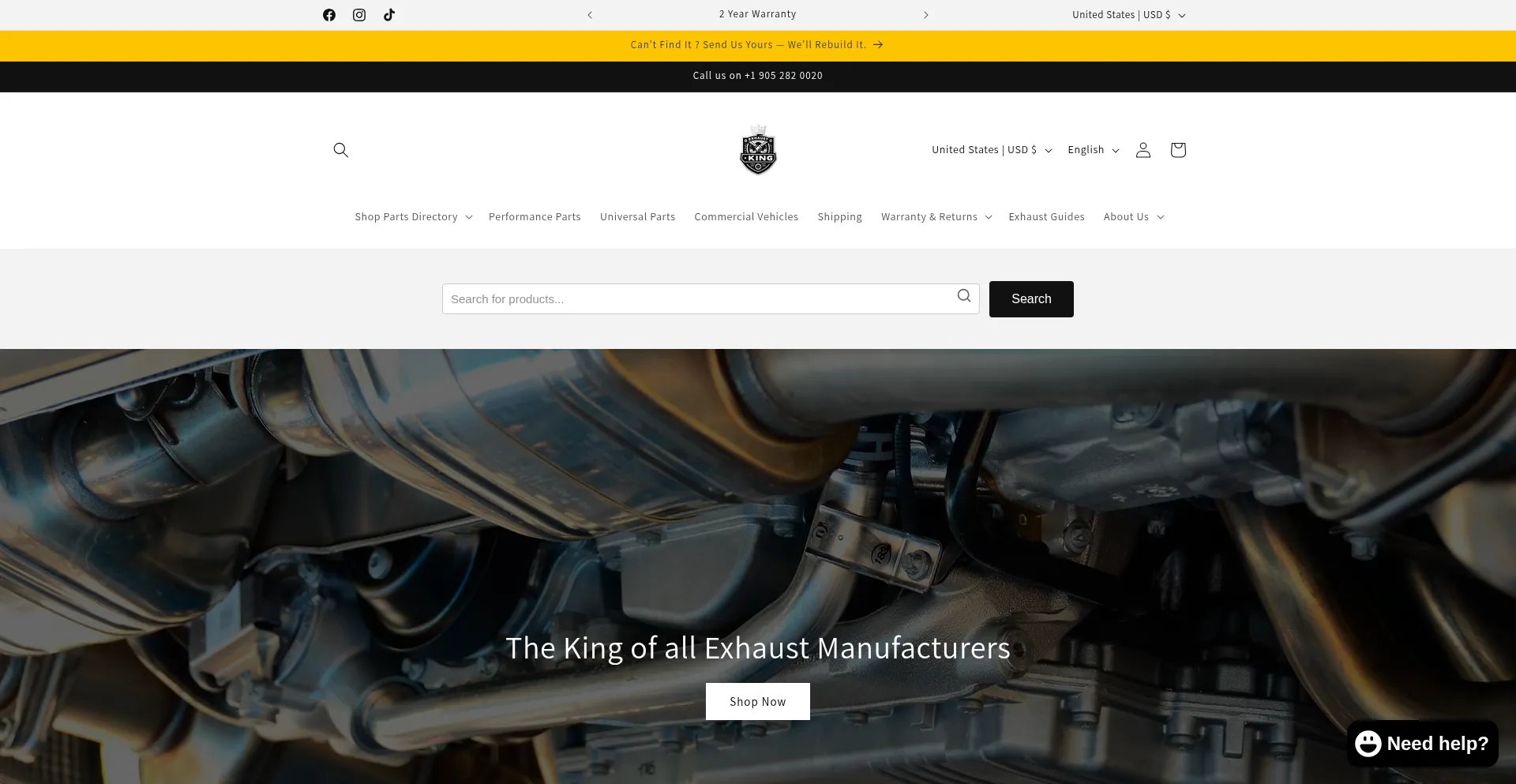
Task: Show previous announcement with left arrow
Action: tap(590, 15)
